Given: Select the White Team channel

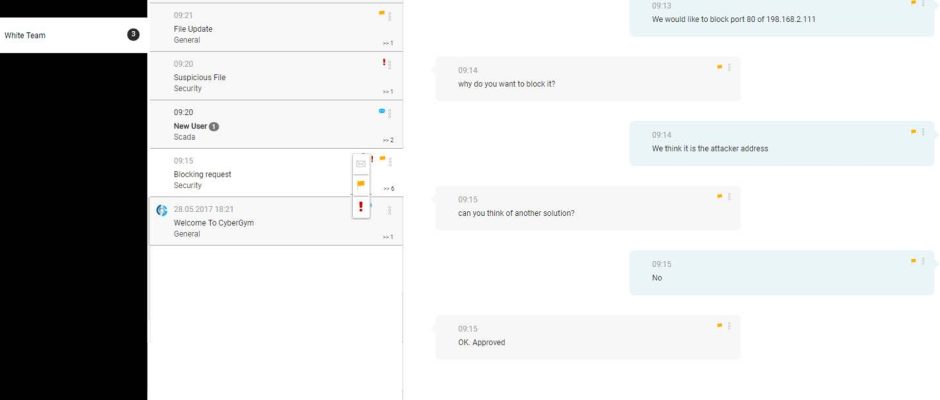Looking at the screenshot, I should pyautogui.click(x=73, y=35).
